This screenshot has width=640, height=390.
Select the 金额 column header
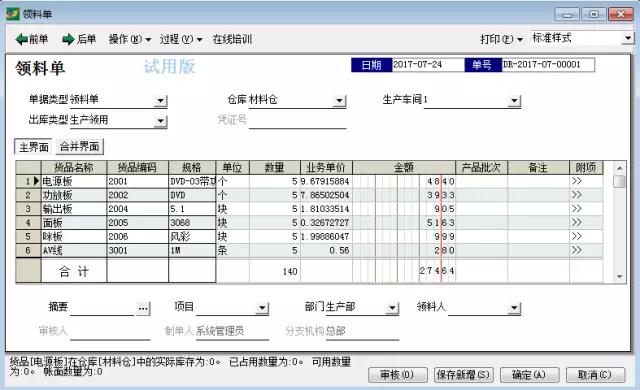[x=404, y=168]
